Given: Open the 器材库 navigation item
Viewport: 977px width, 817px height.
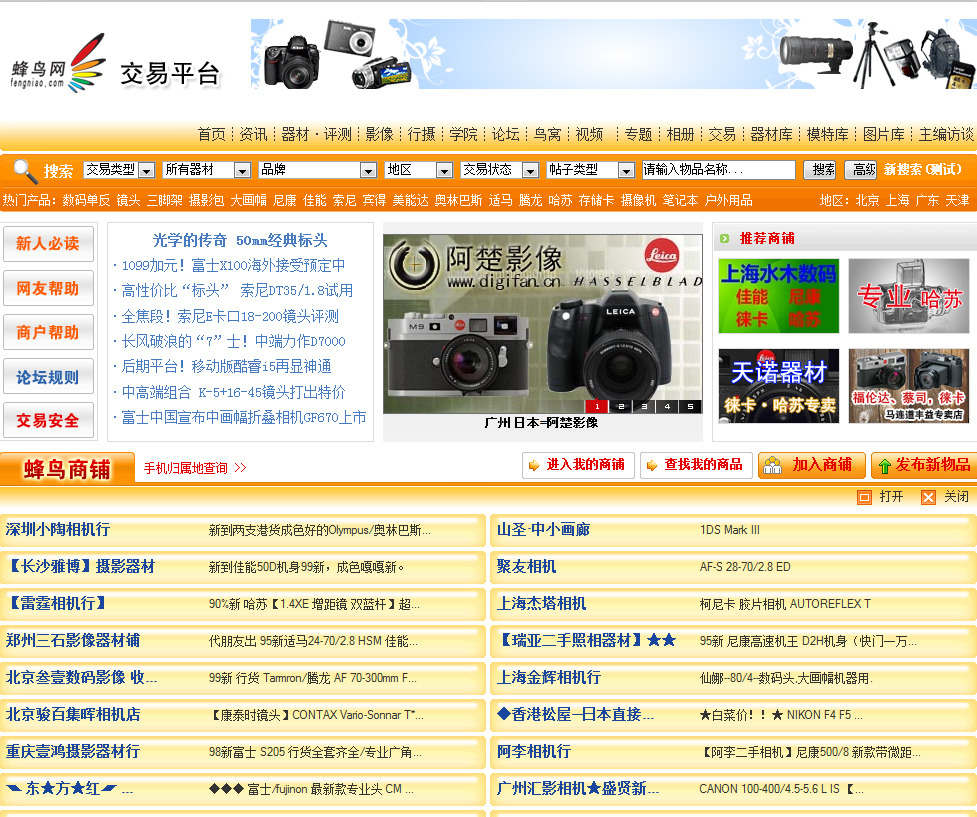Looking at the screenshot, I should coord(771,134).
